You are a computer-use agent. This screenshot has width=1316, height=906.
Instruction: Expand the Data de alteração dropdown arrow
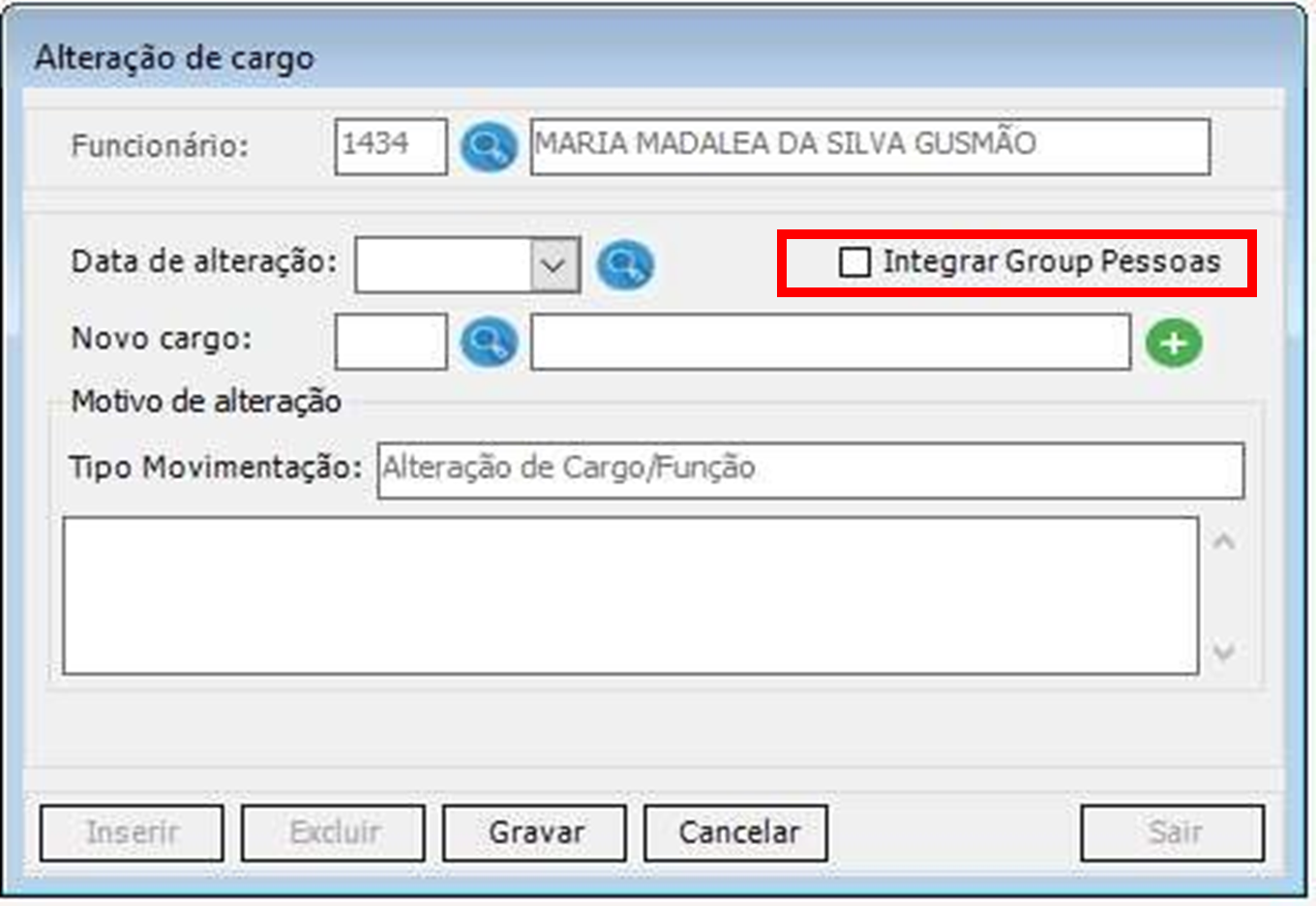click(x=554, y=264)
